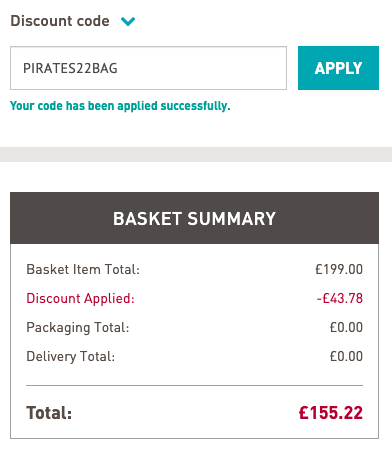The height and width of the screenshot is (450, 392).
Task: Click the word successfully in confirmation message
Action: (x=195, y=106)
